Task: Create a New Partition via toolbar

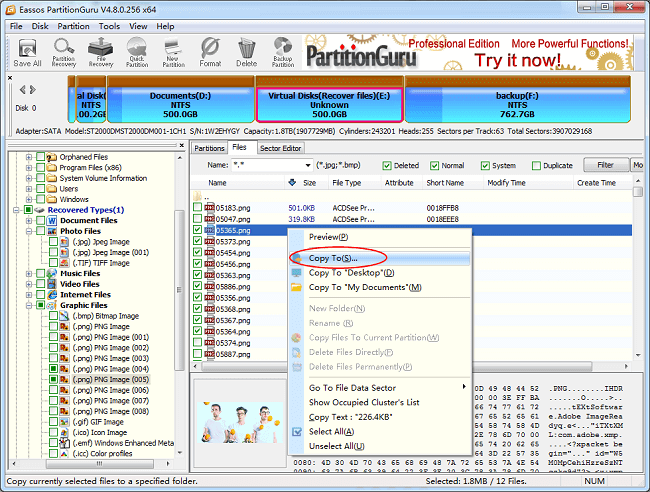Action: click(x=173, y=53)
